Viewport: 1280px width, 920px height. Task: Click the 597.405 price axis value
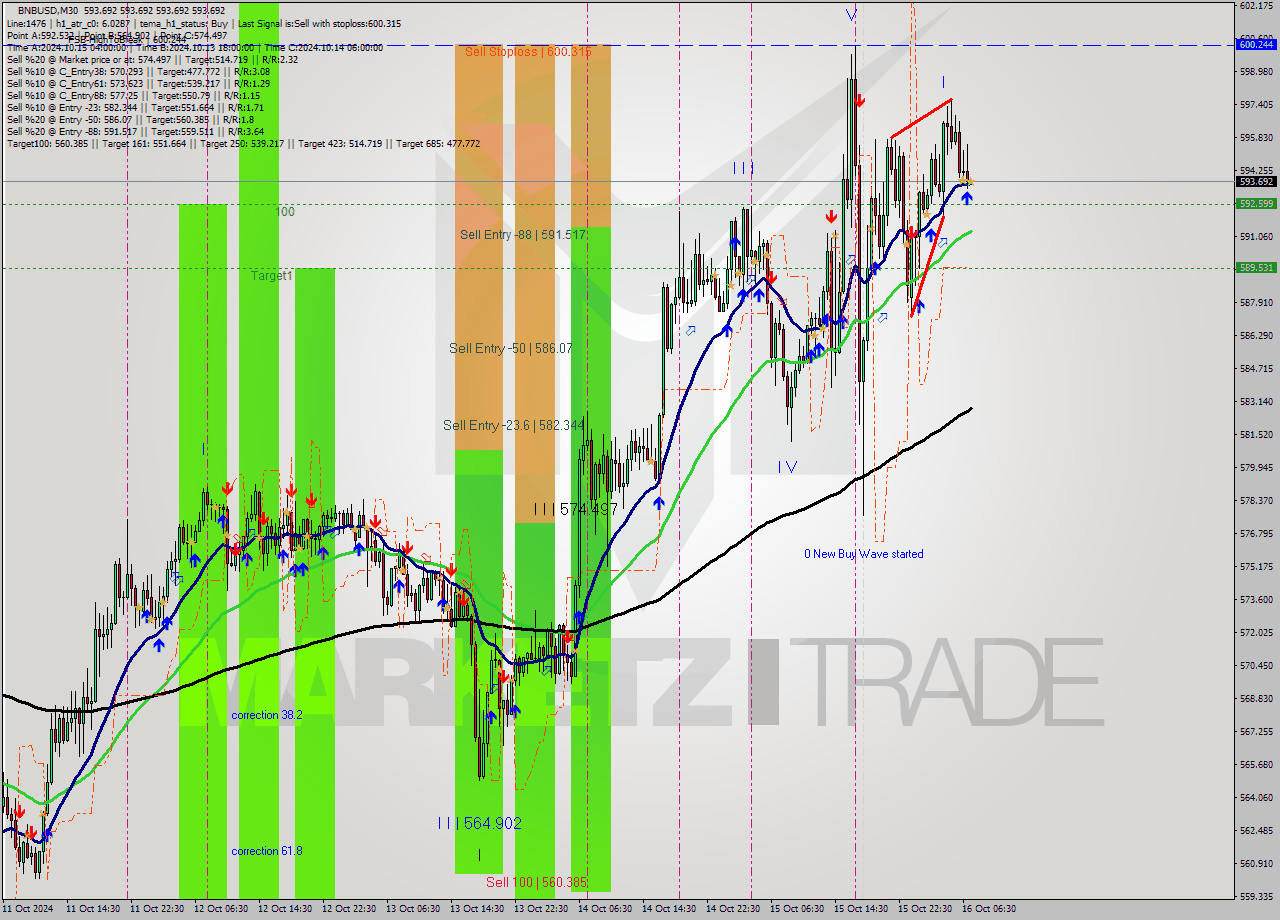[x=1256, y=104]
